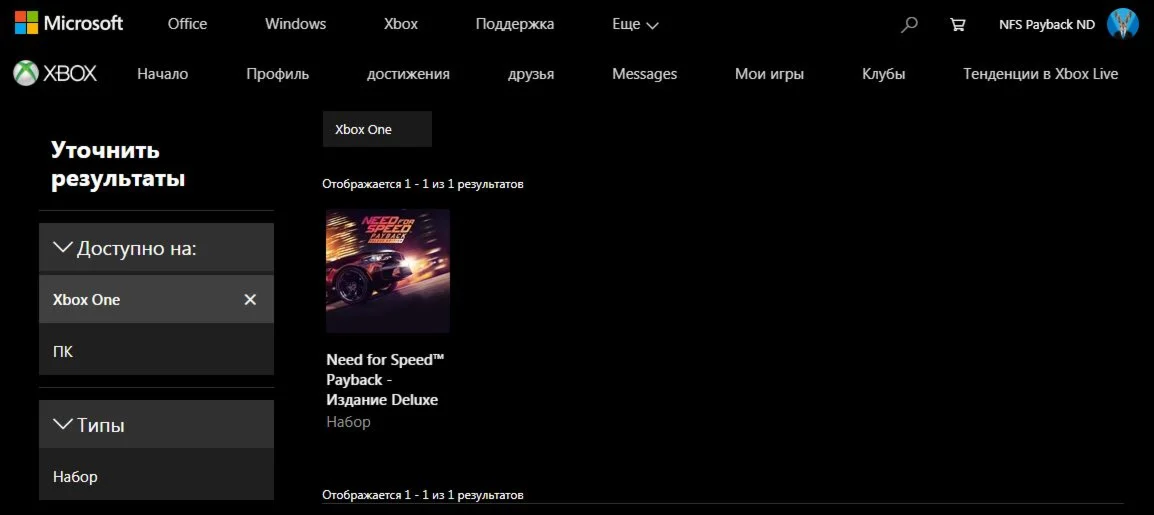Open the Клубы tab
The width and height of the screenshot is (1154, 515).
(884, 74)
